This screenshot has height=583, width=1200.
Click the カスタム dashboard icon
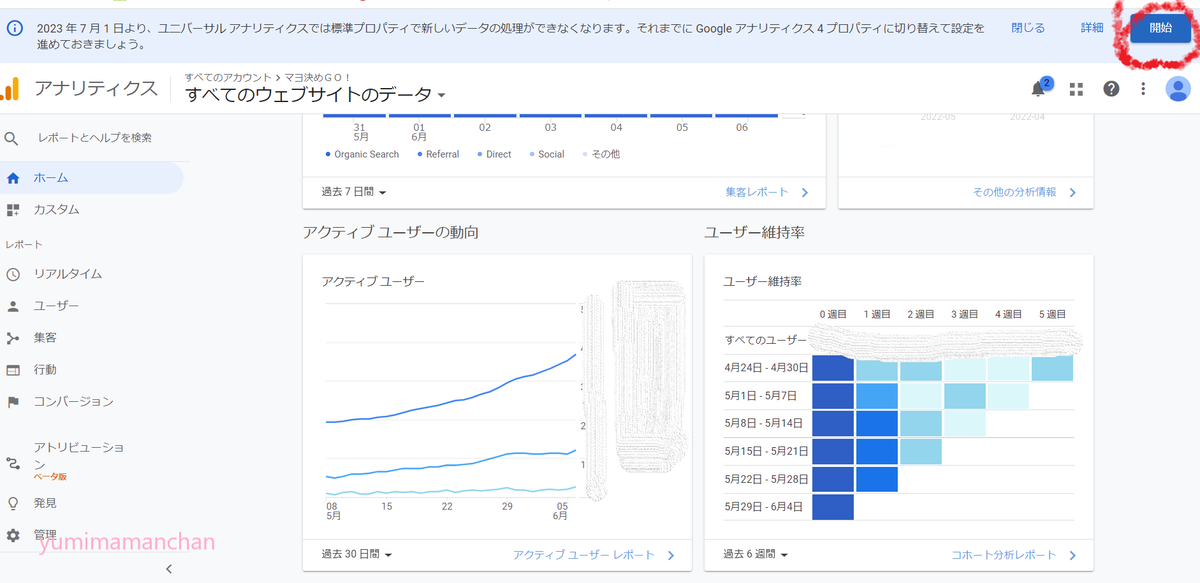13,210
